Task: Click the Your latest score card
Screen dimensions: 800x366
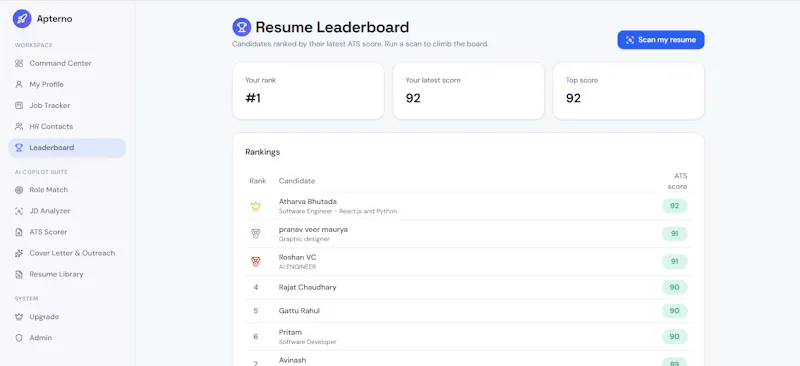Action: click(468, 91)
